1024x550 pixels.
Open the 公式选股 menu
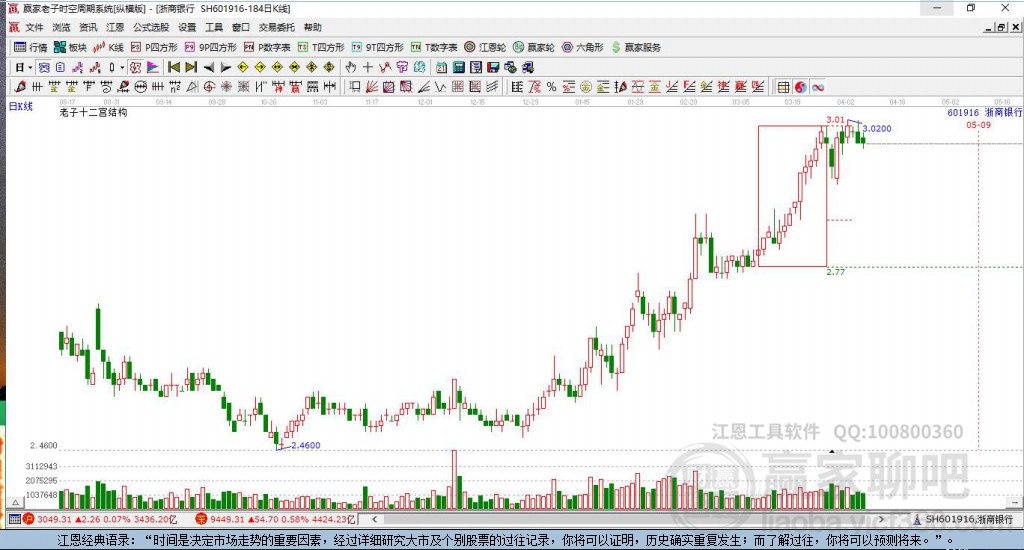pos(151,27)
